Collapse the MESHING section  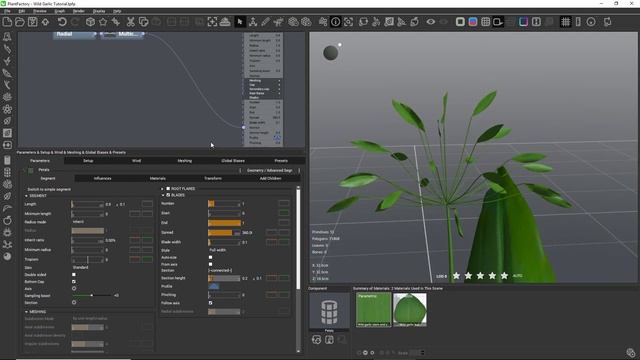pyautogui.click(x=27, y=312)
